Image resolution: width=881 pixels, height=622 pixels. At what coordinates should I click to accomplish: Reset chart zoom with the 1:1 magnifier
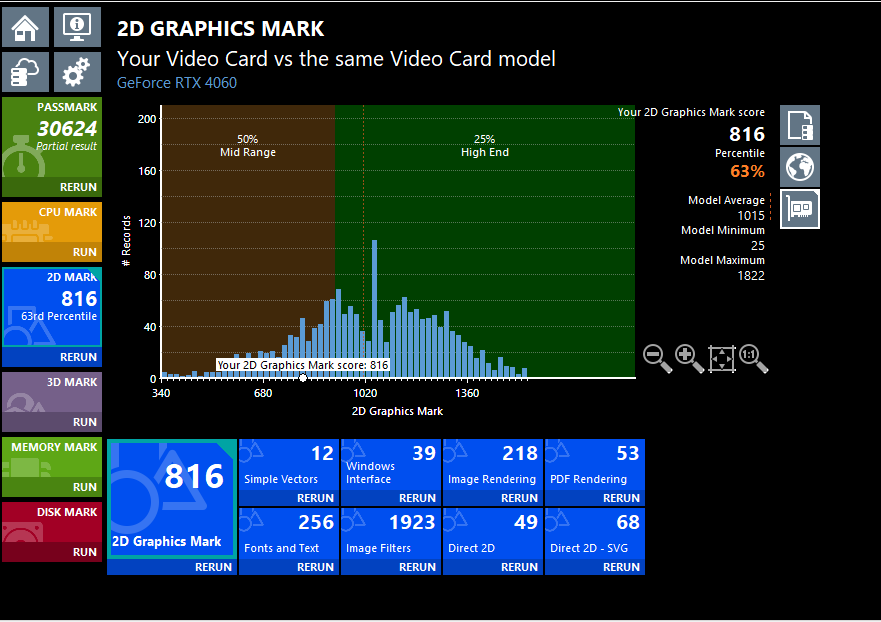pos(753,359)
